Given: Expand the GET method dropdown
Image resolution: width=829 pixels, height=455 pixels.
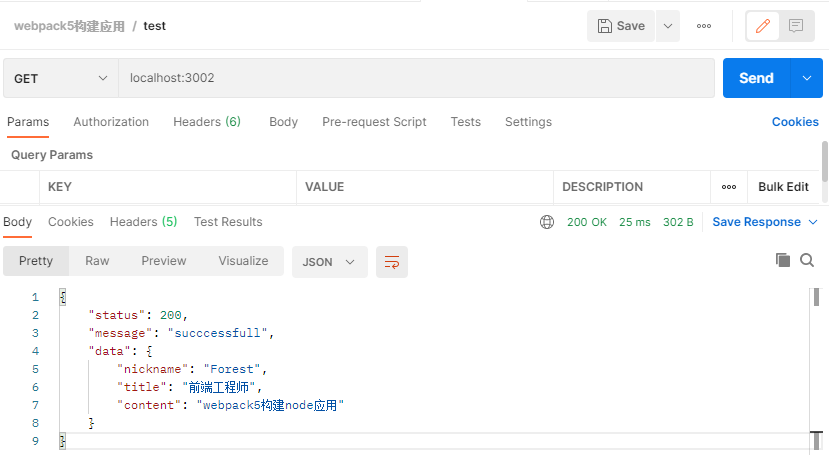Looking at the screenshot, I should point(60,78).
